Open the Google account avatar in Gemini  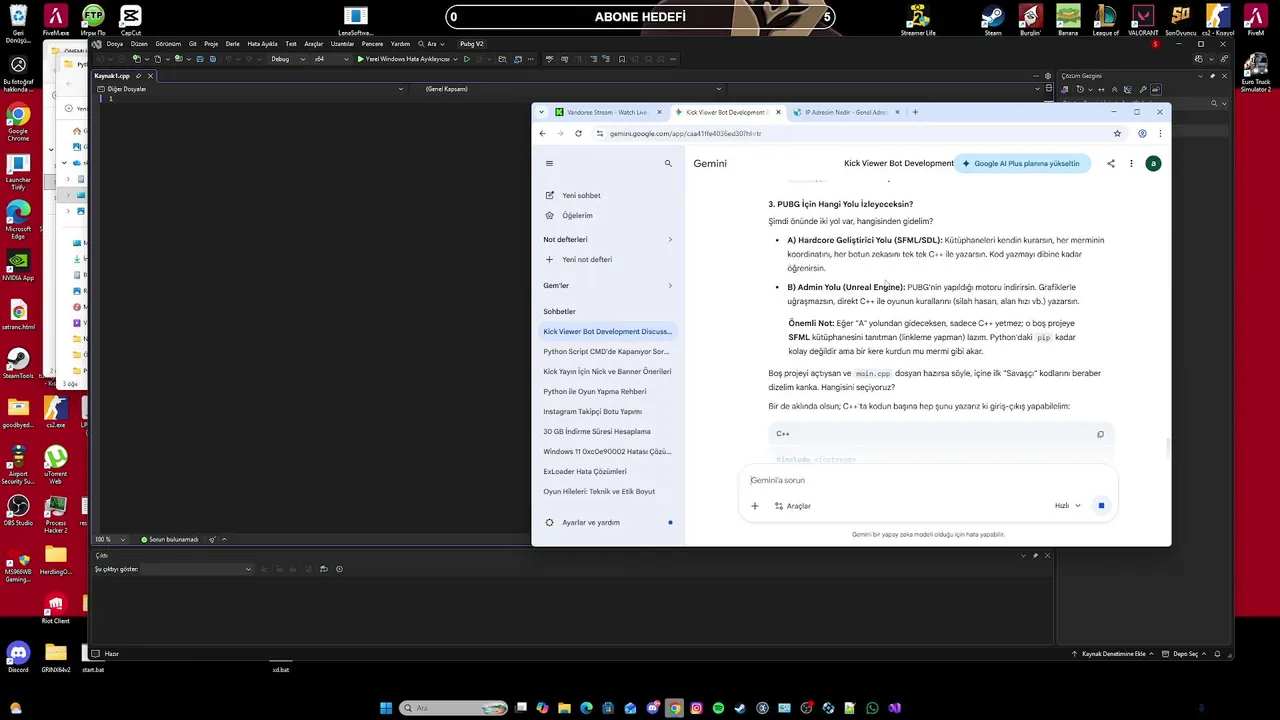click(x=1153, y=163)
